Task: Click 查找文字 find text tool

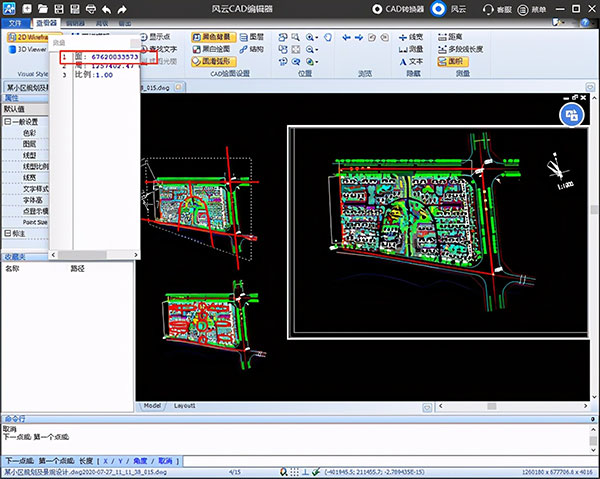Action: pos(158,49)
